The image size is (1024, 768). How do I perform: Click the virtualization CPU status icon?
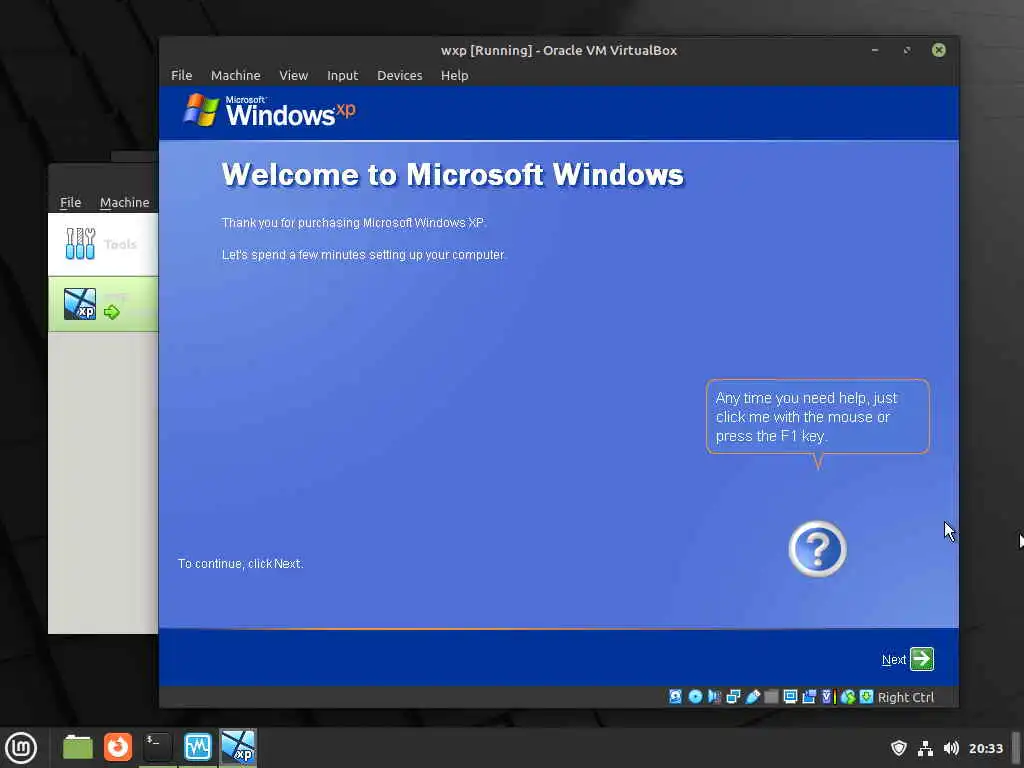[828, 697]
